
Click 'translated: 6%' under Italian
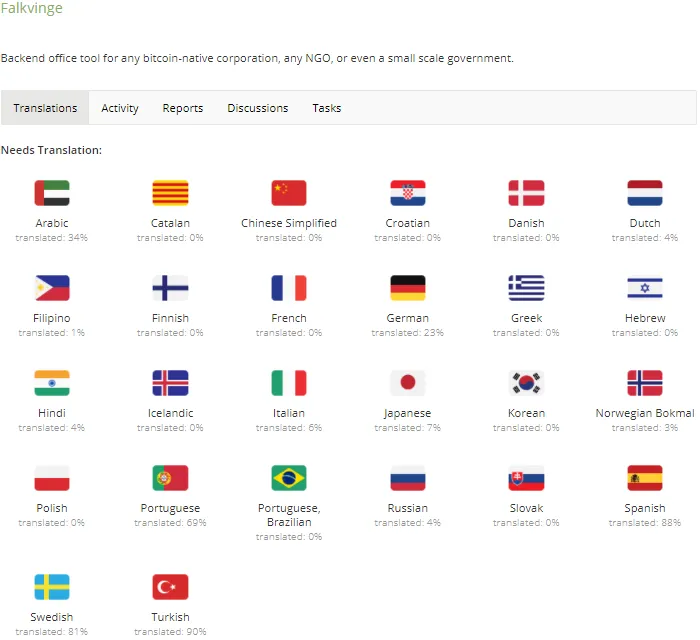coord(289,428)
